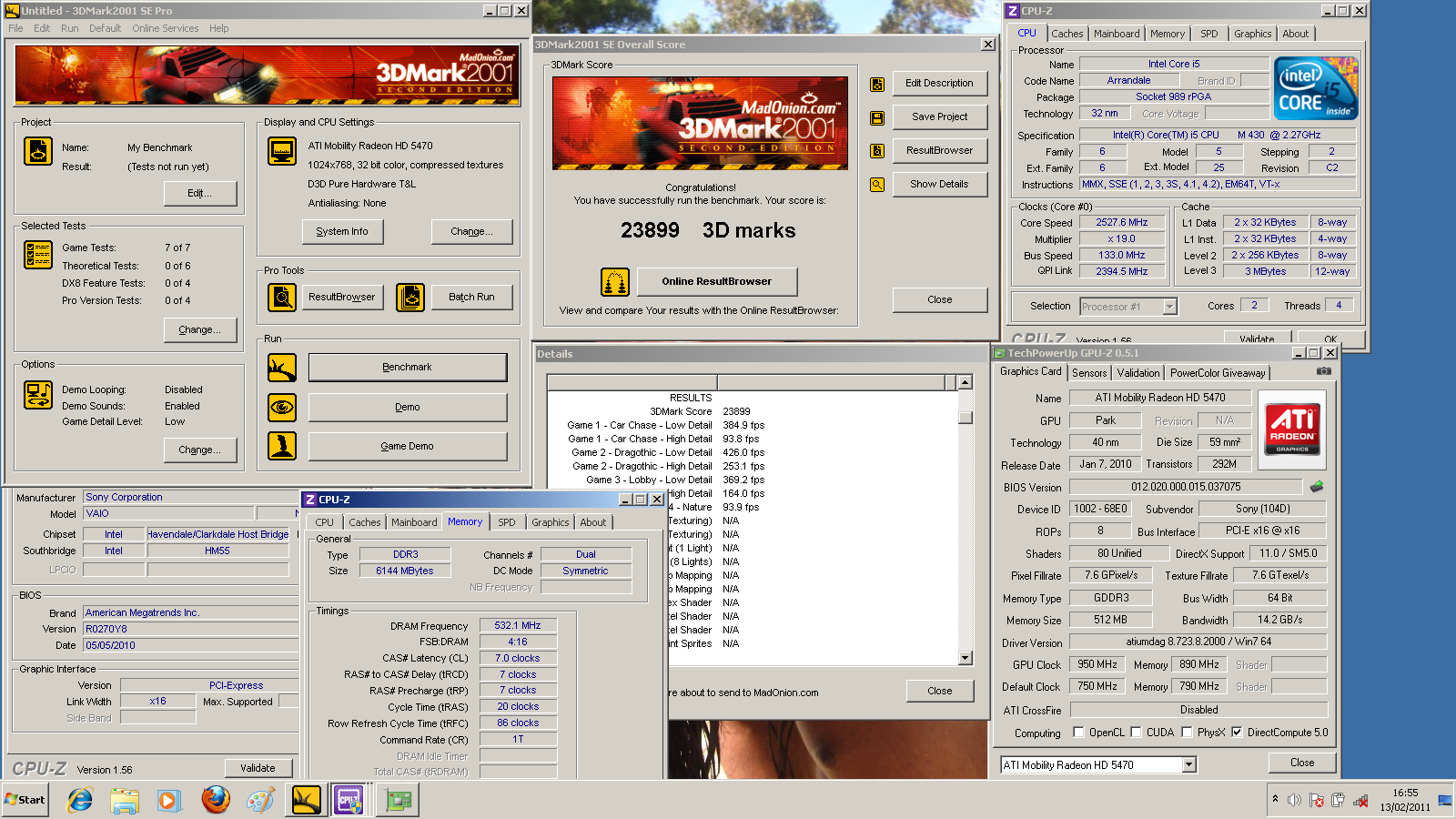Click the Display settings monitor icon

coord(282,151)
